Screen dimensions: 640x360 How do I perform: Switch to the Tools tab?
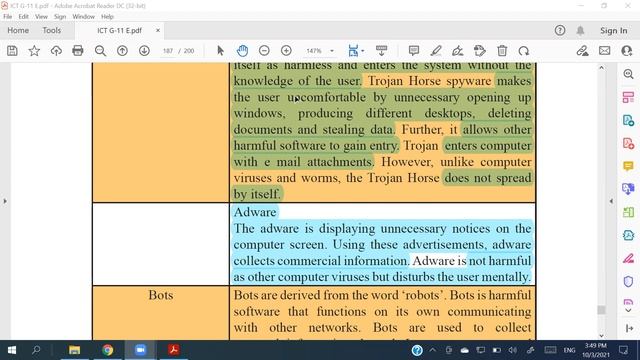click(51, 31)
